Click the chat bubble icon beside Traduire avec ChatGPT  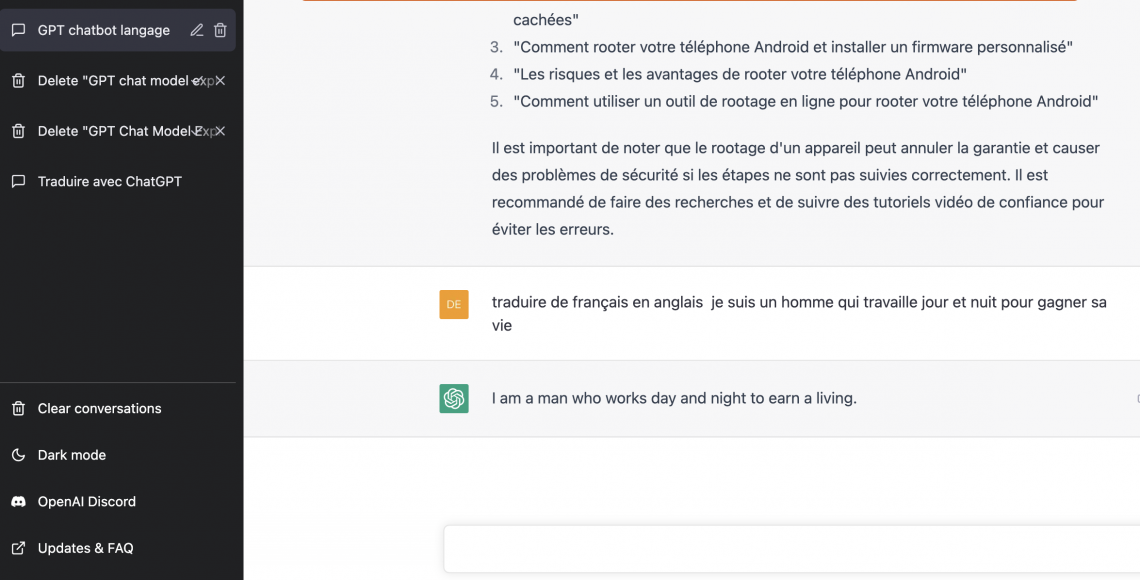19,182
